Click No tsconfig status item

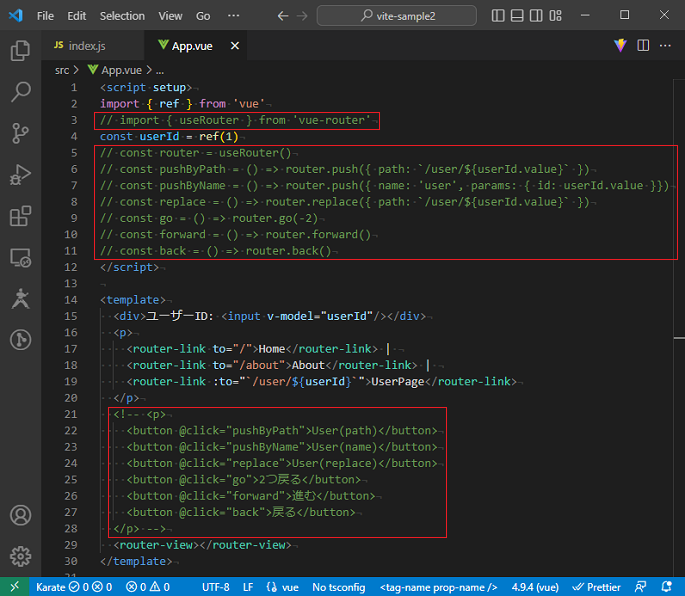tap(339, 587)
